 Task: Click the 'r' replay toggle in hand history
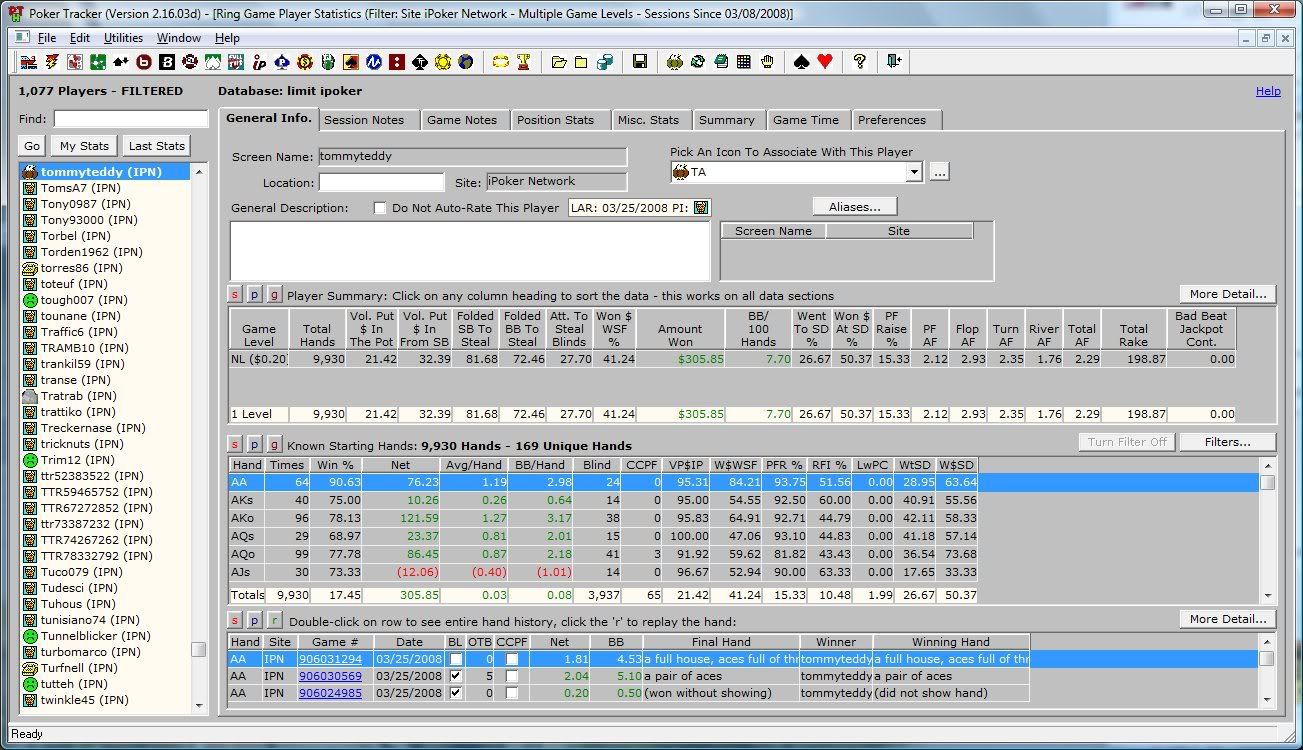274,619
